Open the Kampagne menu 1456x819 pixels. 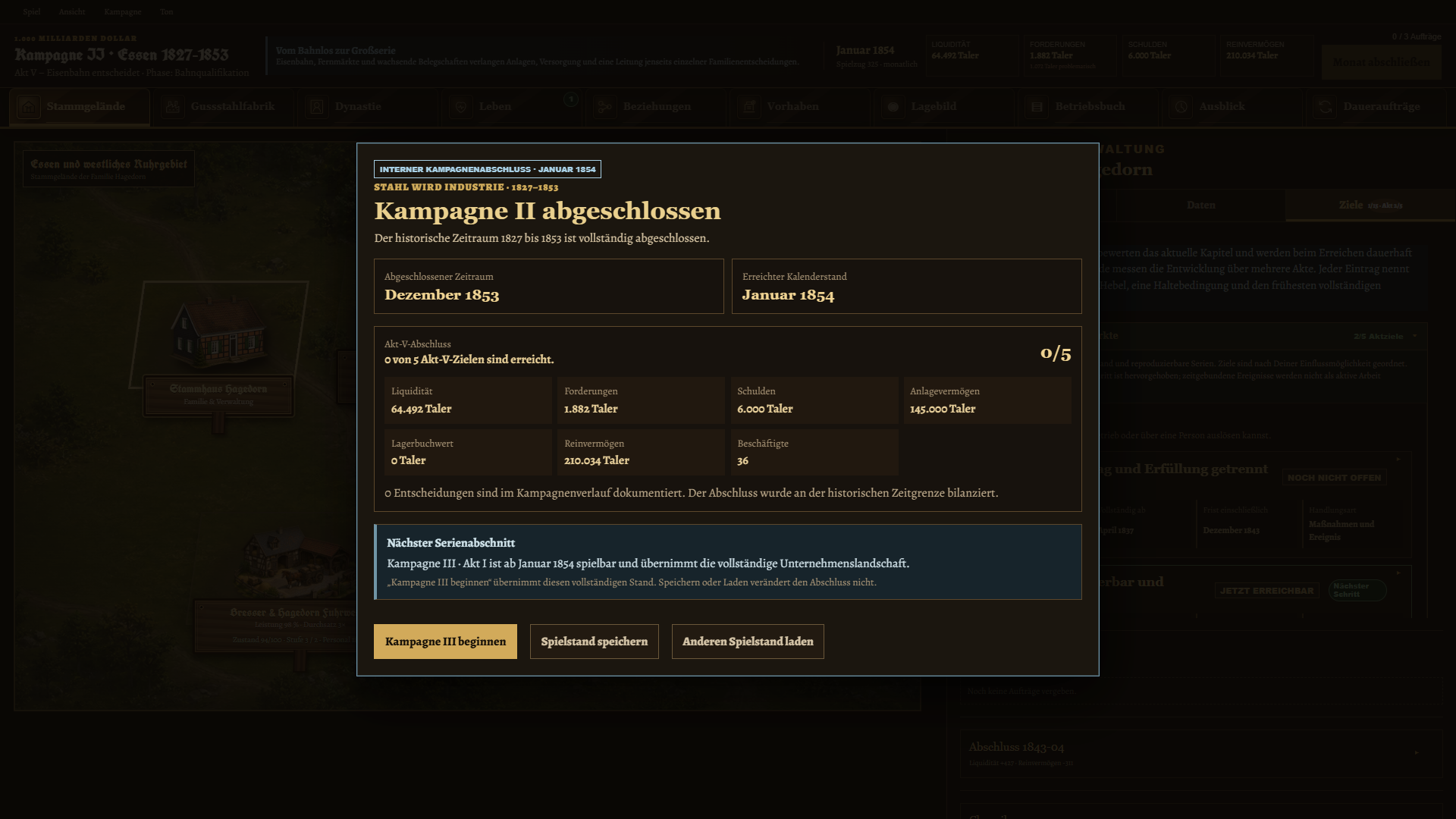tap(122, 12)
